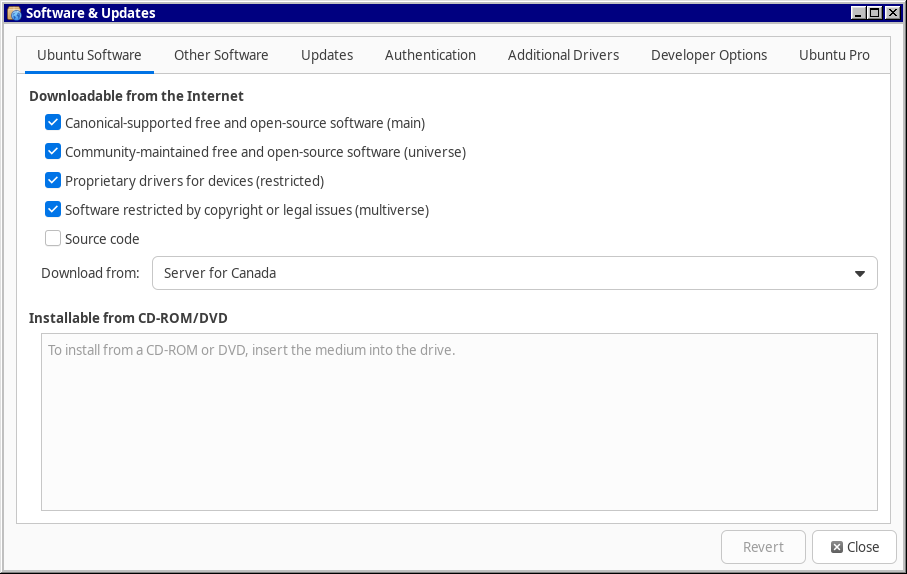Toggle Community-maintained software (universe) checkbox
This screenshot has height=574, width=907.
[53, 152]
